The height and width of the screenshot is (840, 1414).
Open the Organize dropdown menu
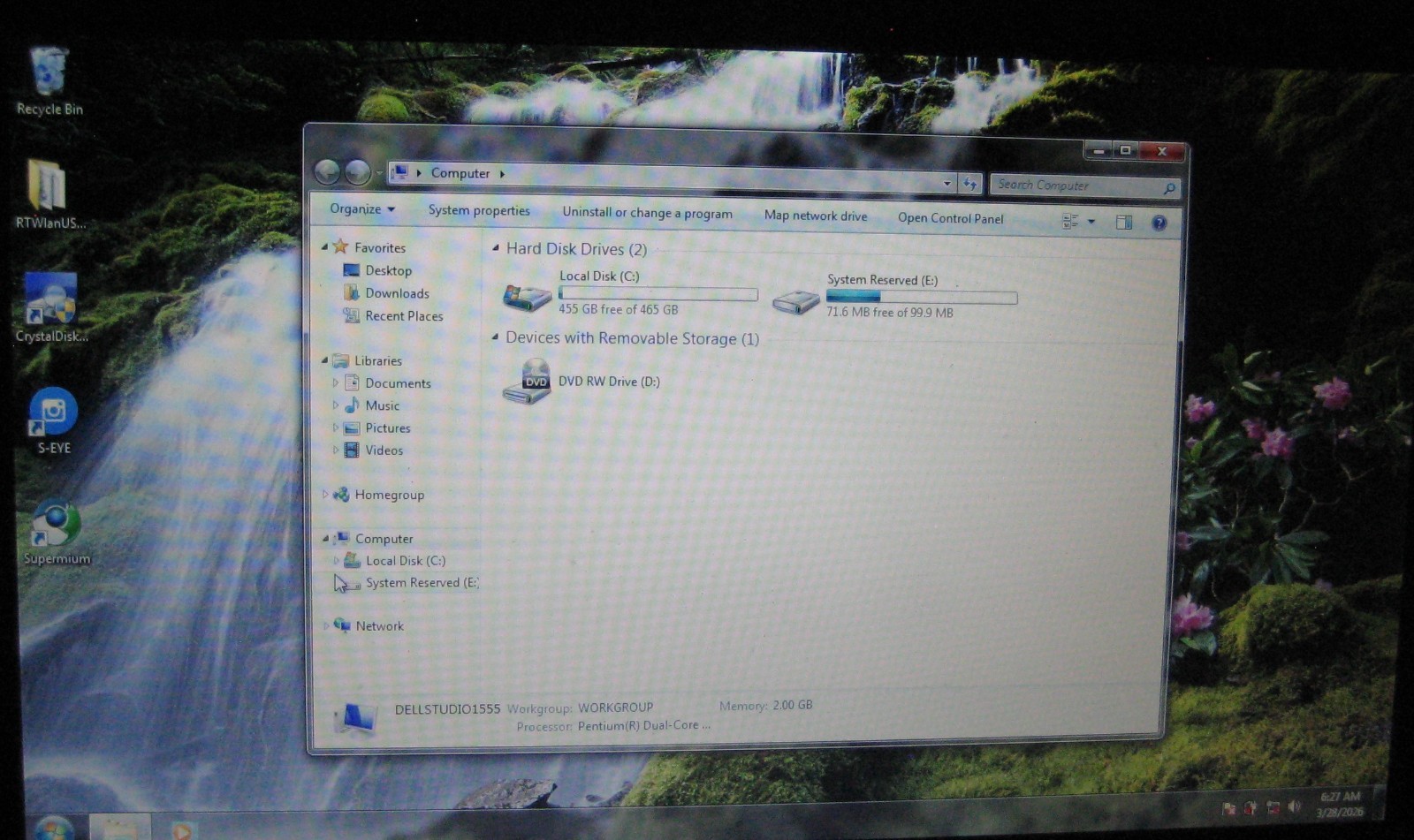362,209
